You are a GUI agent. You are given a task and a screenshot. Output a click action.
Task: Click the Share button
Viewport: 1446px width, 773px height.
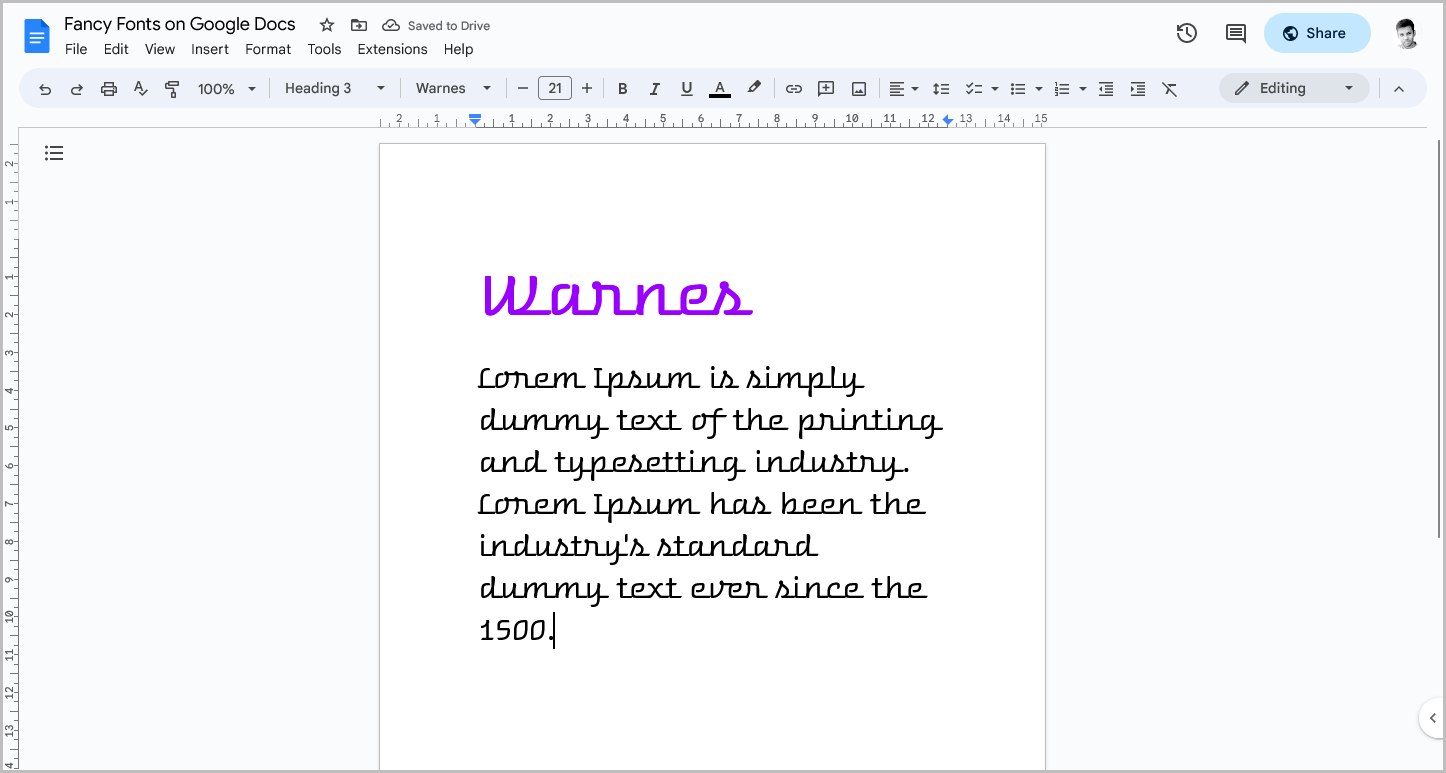click(1317, 33)
